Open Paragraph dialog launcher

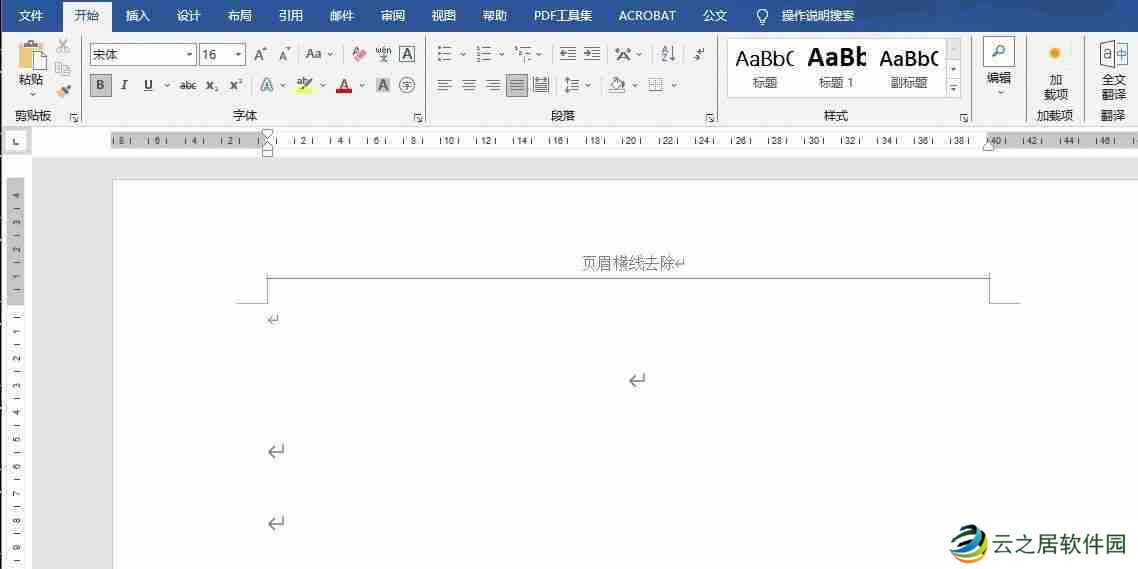pyautogui.click(x=710, y=117)
